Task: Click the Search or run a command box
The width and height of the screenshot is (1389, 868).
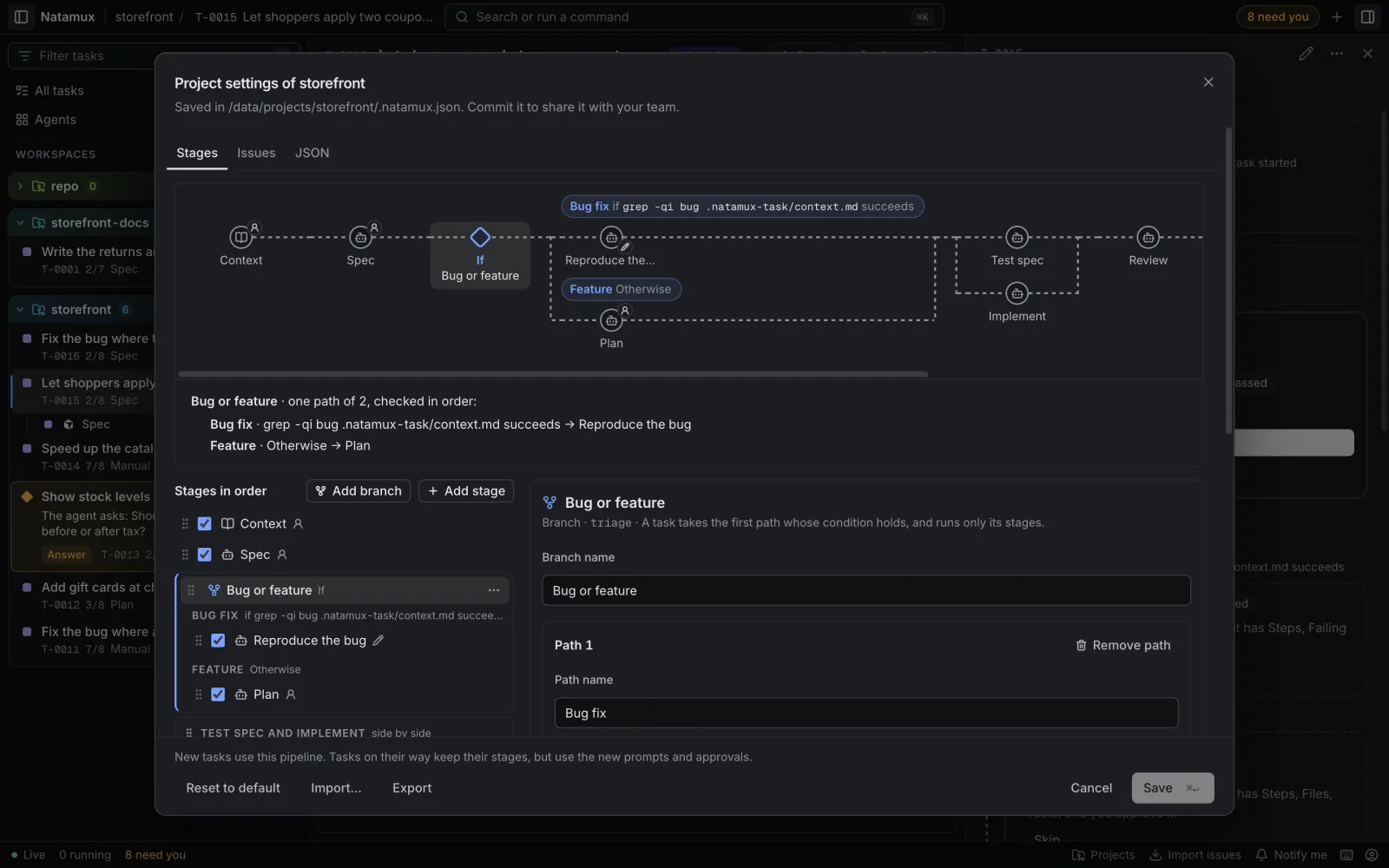Action: [x=694, y=16]
